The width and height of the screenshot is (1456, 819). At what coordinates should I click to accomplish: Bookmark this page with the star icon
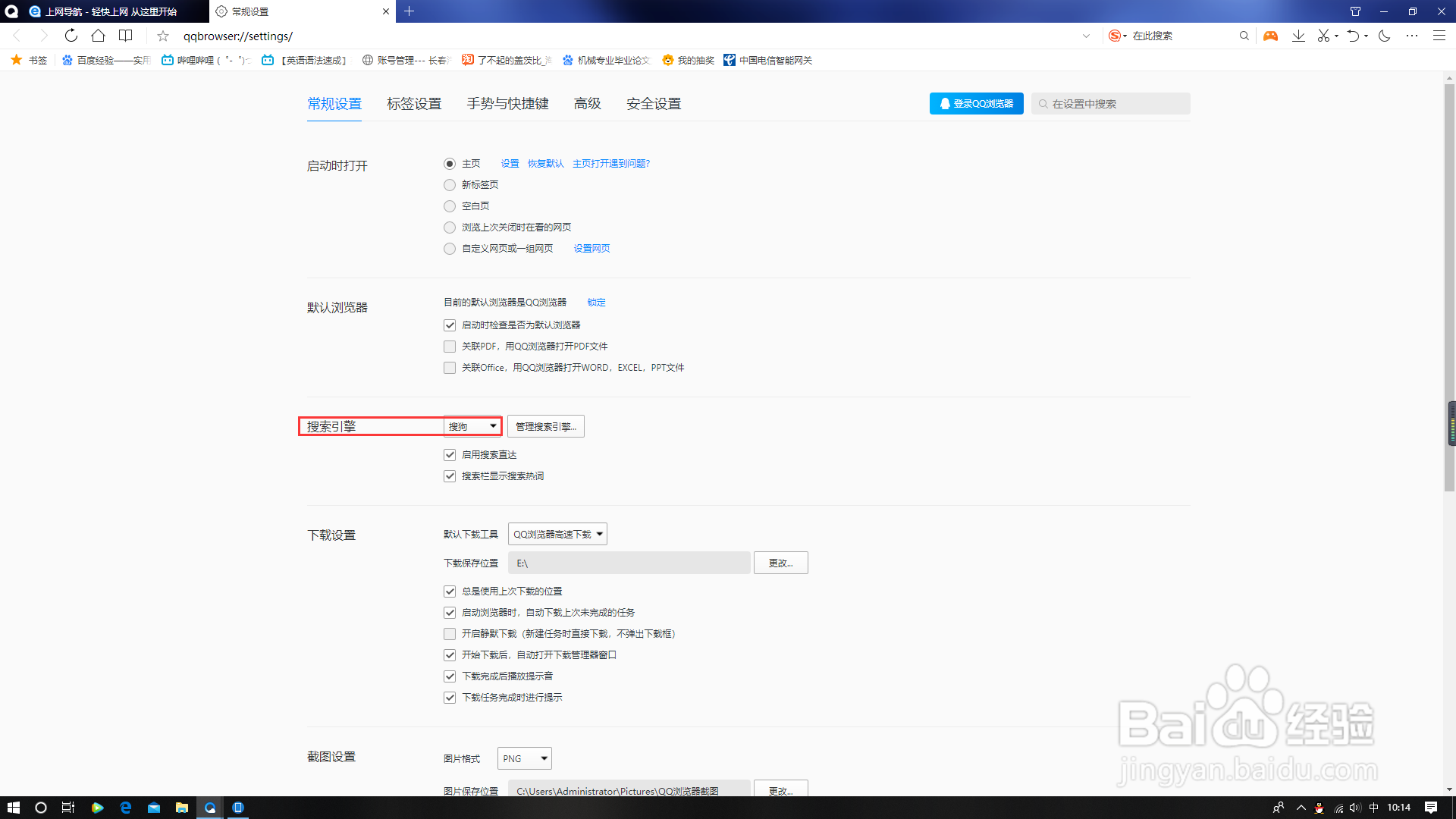pyautogui.click(x=162, y=36)
